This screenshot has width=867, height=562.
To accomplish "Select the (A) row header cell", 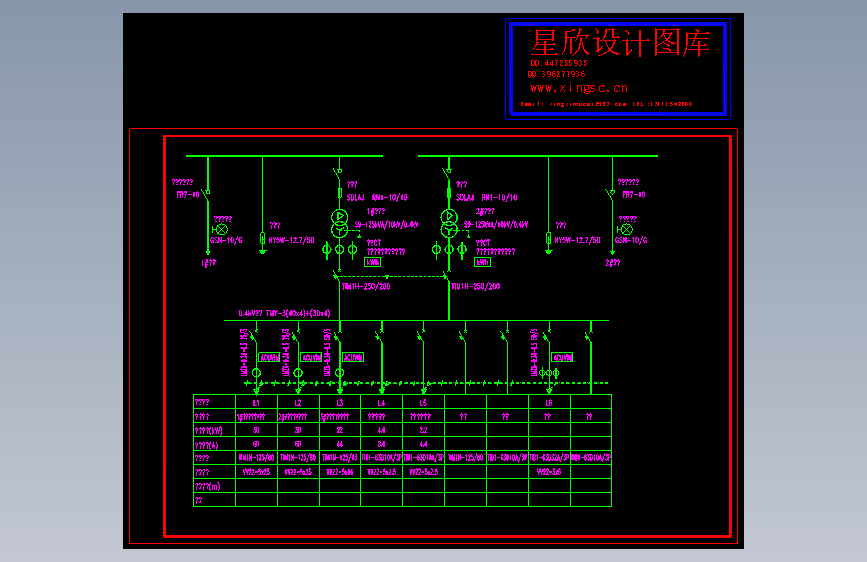I will (x=215, y=444).
